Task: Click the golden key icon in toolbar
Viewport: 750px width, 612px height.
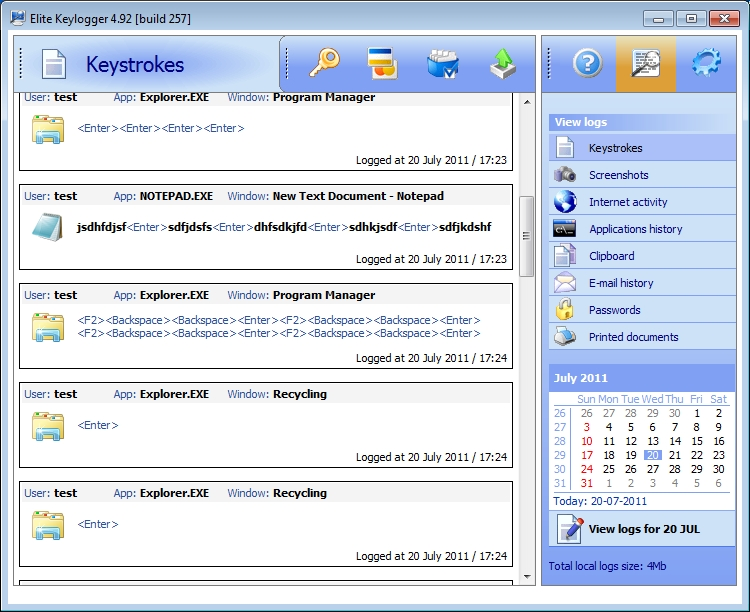Action: [x=323, y=63]
